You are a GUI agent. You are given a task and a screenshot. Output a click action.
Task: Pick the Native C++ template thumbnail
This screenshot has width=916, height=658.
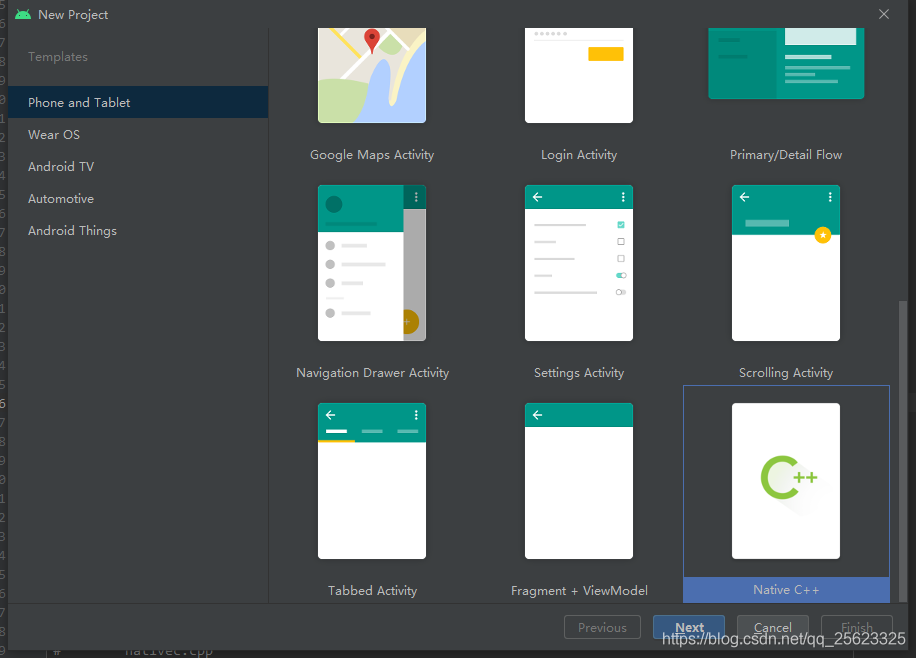click(786, 481)
